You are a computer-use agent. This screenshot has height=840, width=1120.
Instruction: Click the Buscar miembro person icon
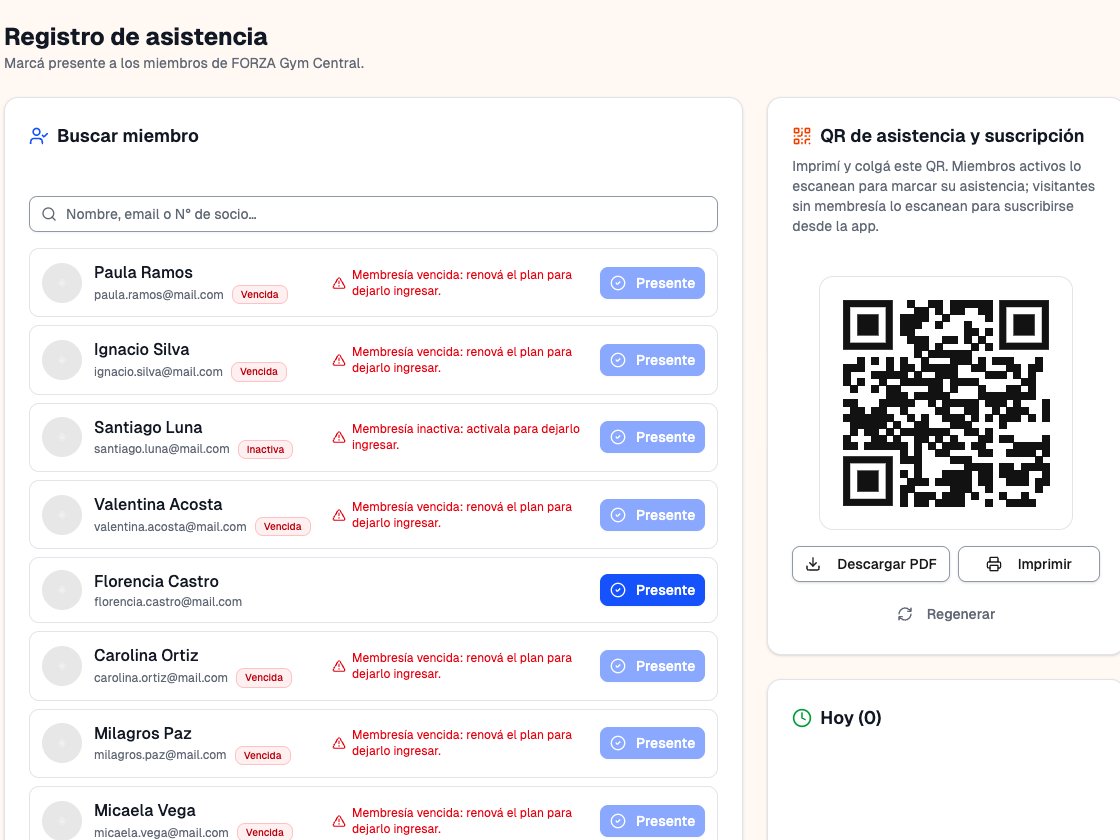point(39,136)
